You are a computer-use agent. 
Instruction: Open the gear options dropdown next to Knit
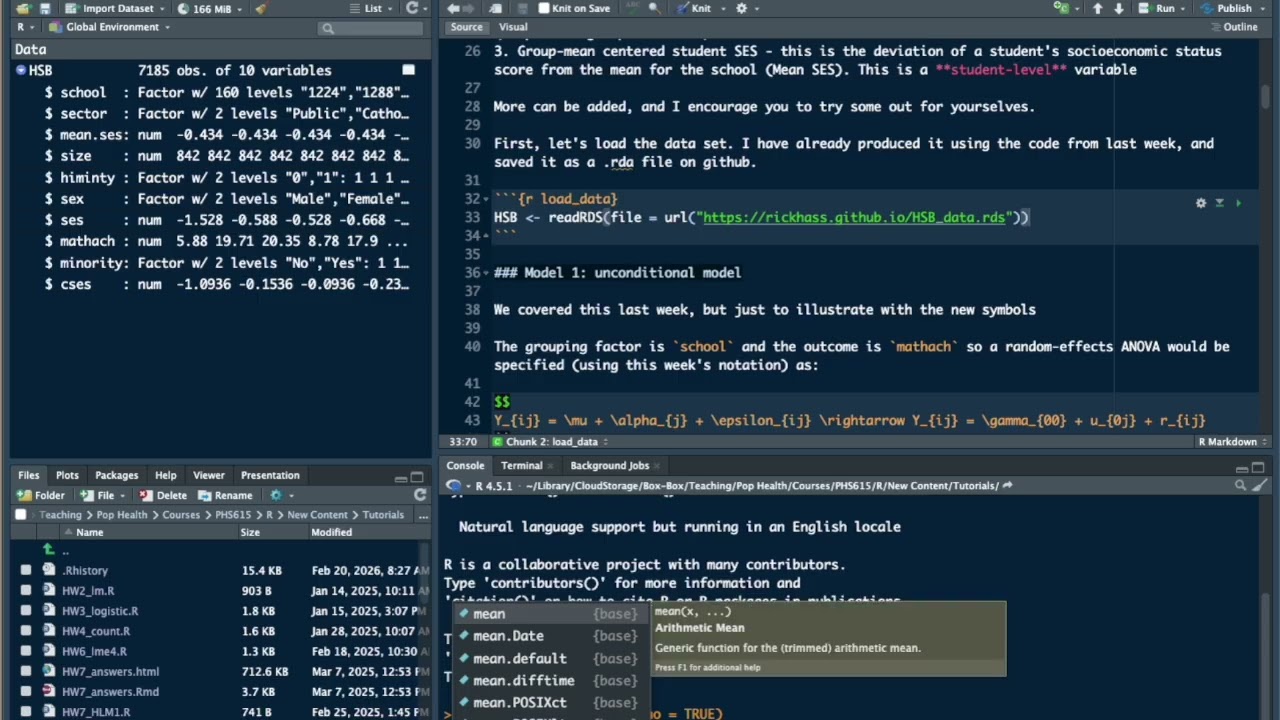pos(746,8)
